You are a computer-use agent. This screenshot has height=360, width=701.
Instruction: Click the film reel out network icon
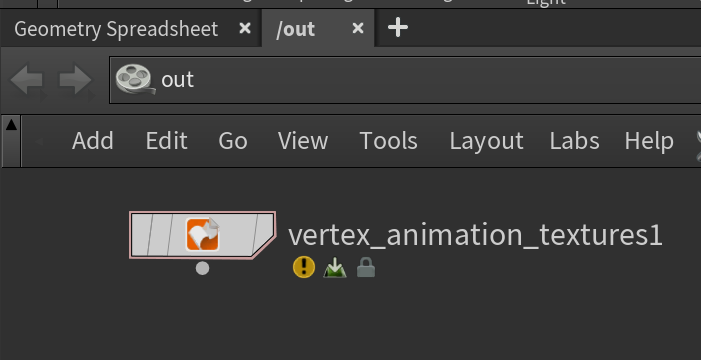point(135,79)
